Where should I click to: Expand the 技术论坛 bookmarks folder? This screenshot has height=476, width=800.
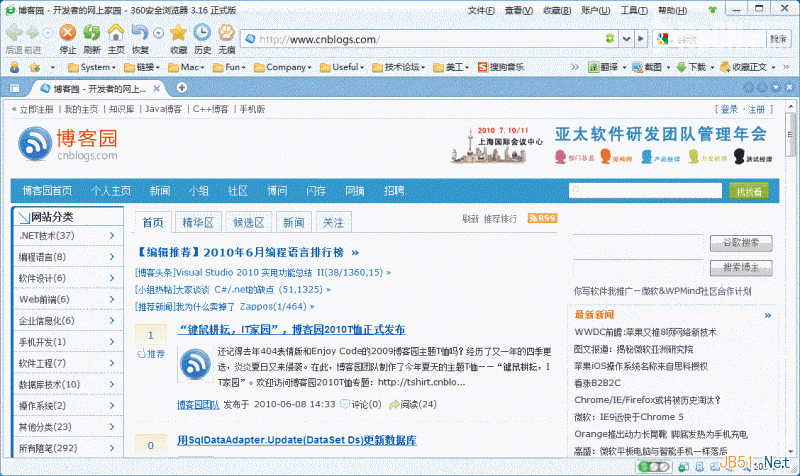[399, 67]
